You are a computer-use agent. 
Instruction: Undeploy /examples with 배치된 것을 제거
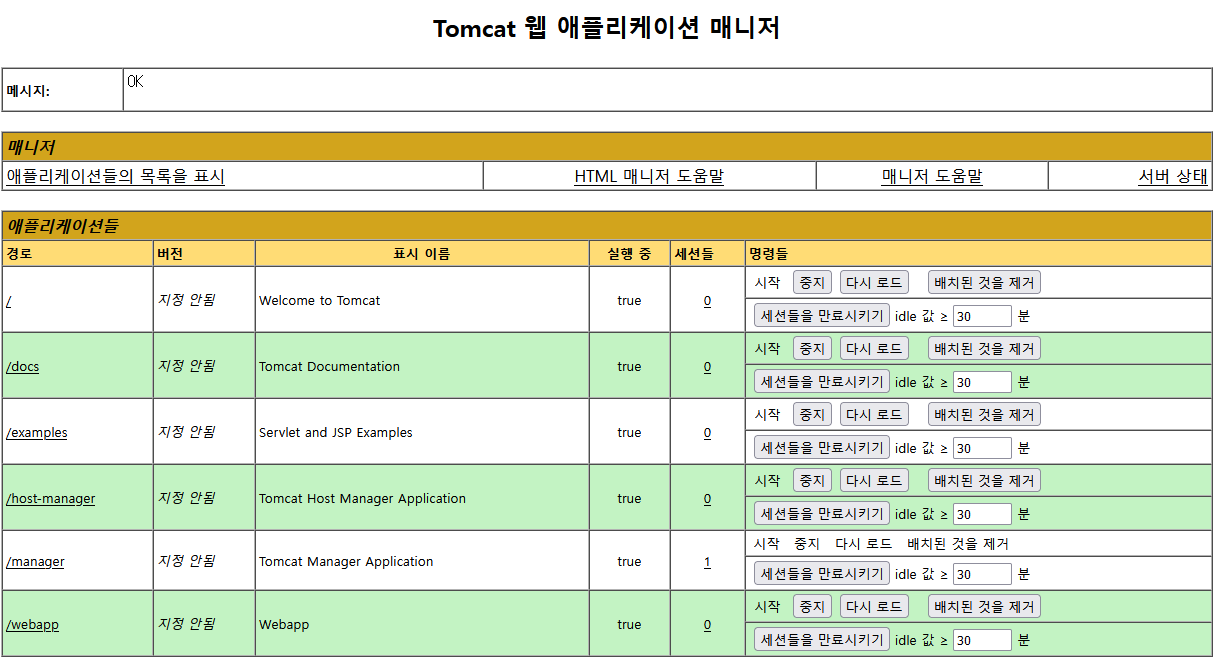985,415
